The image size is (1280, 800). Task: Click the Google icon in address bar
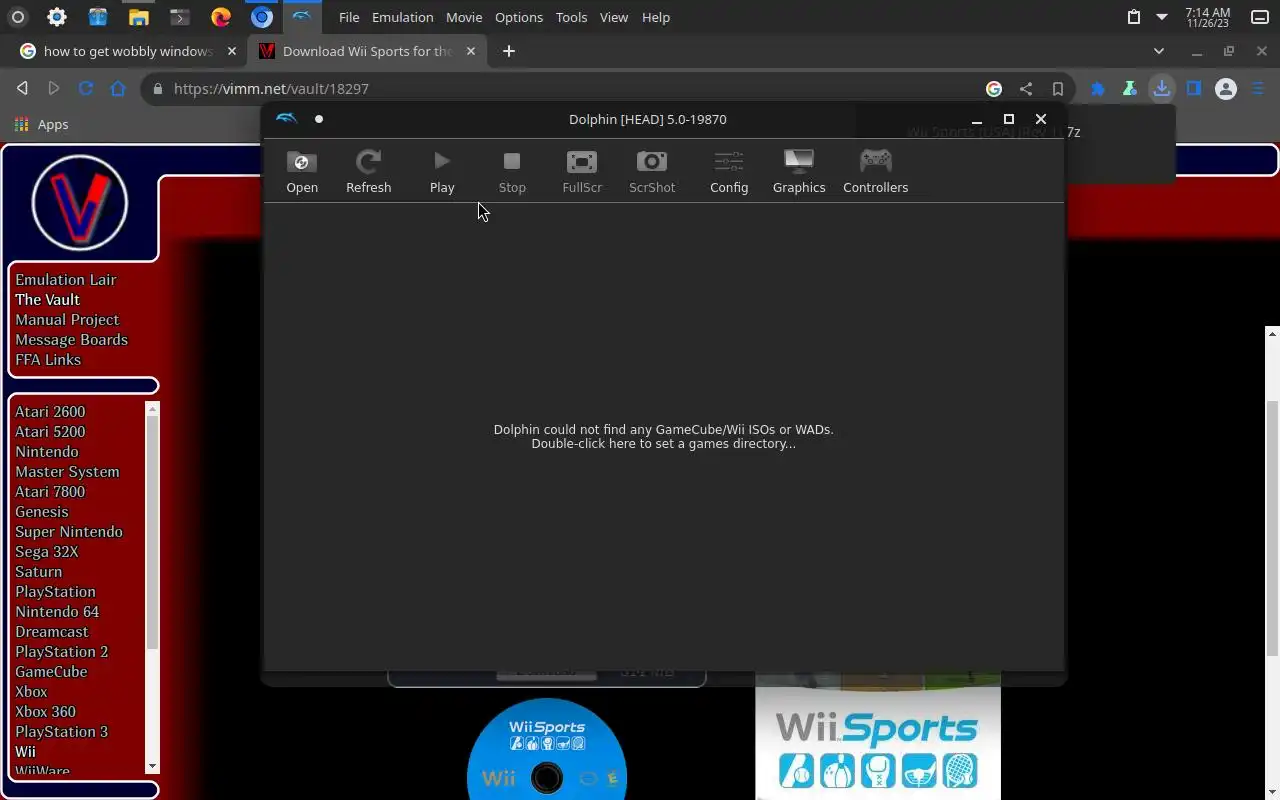click(x=994, y=89)
